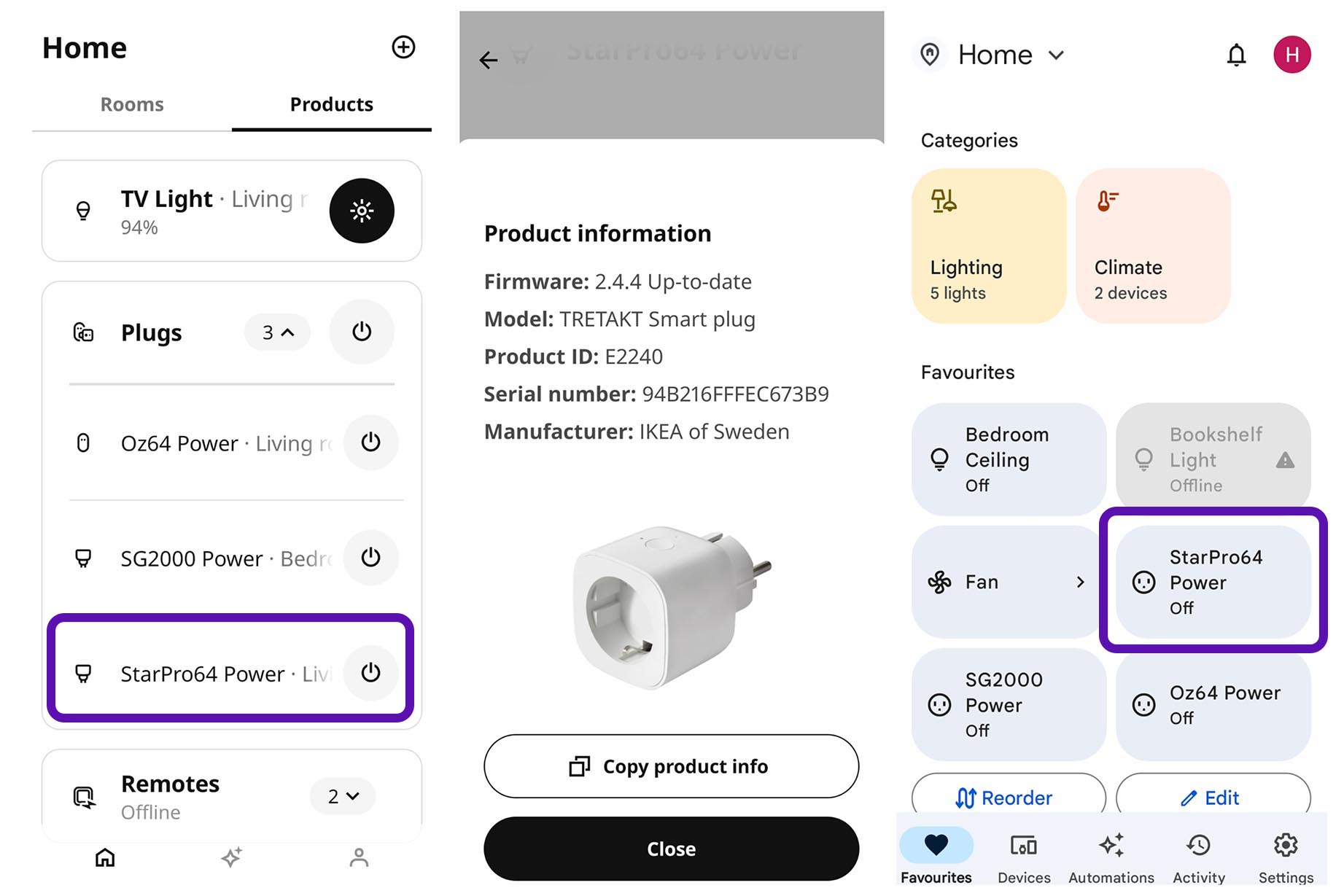Viewport: 1344px width, 896px height.
Task: Toggle power for all Plugs group
Action: (x=362, y=332)
